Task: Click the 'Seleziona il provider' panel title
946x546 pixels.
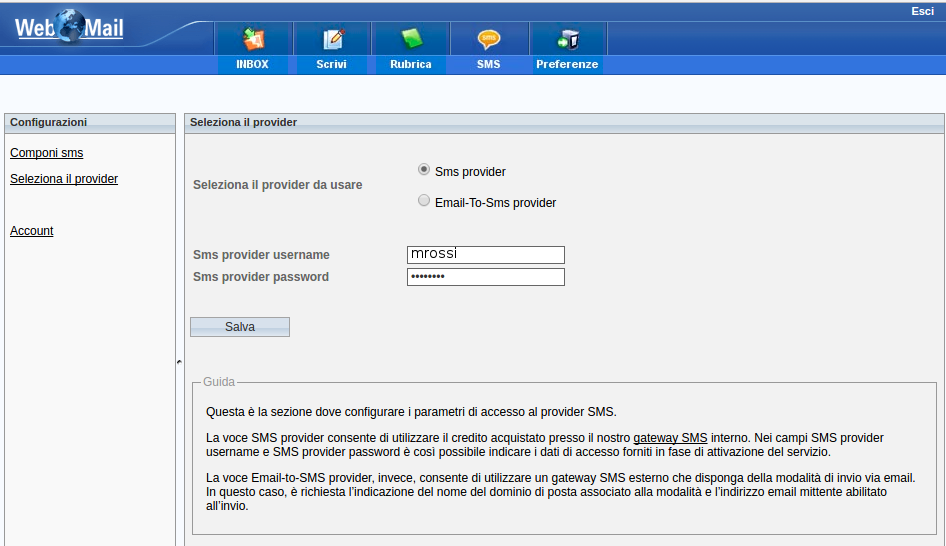Action: pos(243,122)
